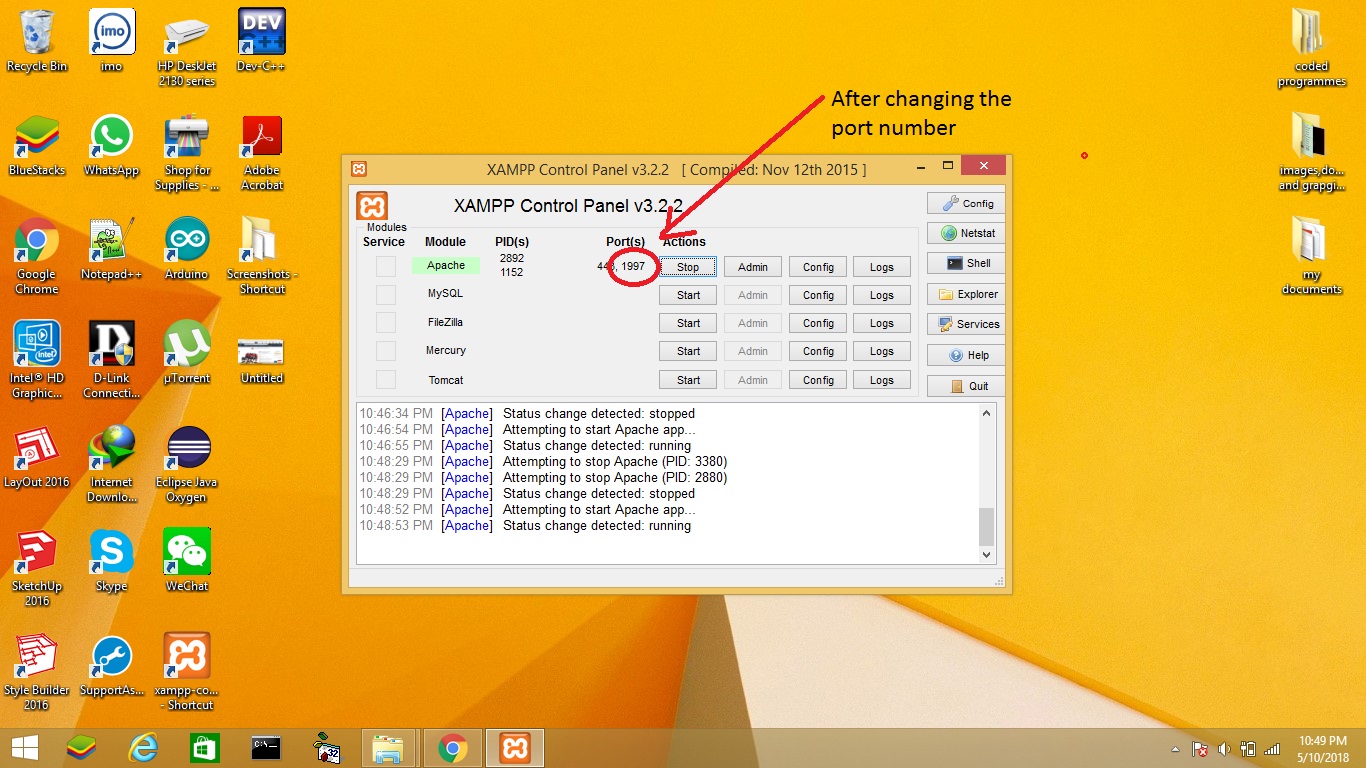
Task: Toggle the MySQL service checkbox
Action: [385, 294]
